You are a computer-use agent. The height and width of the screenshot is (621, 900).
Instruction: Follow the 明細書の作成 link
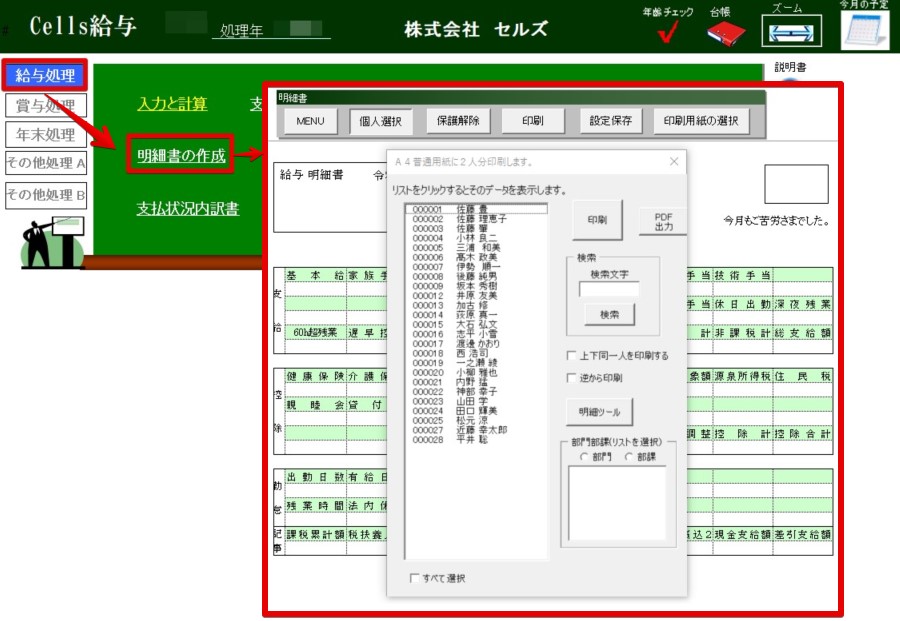pos(181,155)
